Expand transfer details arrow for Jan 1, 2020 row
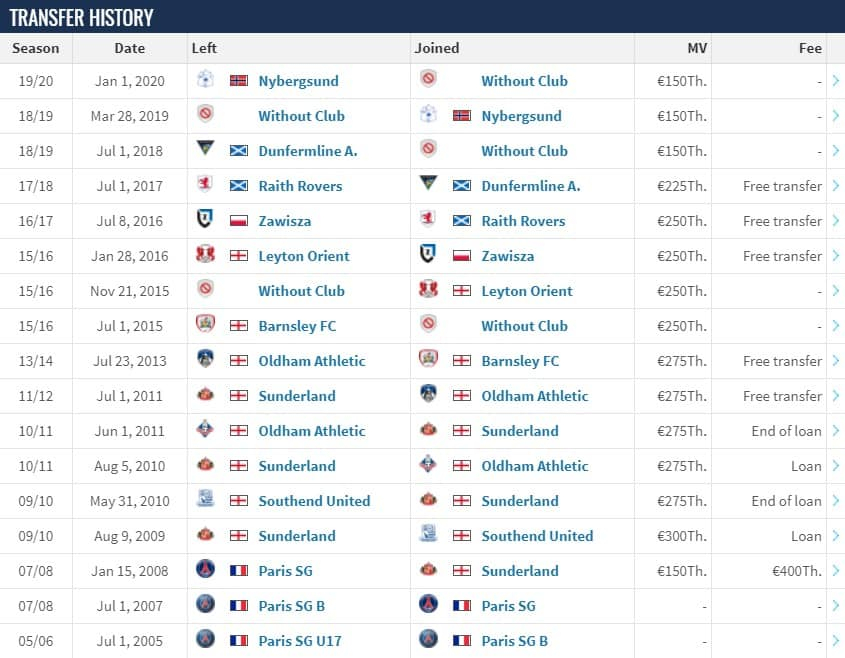 (835, 81)
